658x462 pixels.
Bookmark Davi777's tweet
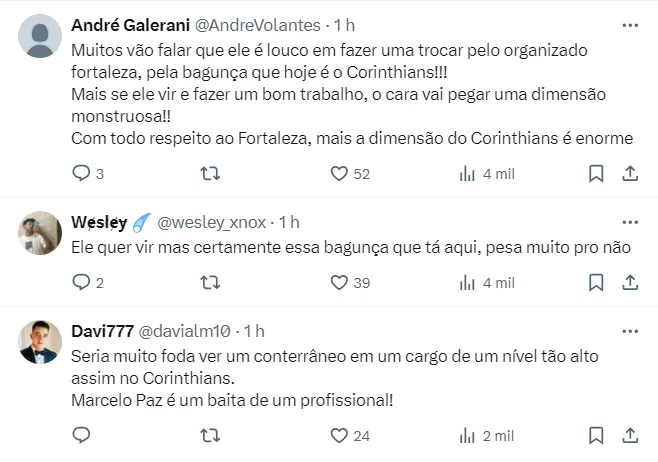tap(596, 436)
